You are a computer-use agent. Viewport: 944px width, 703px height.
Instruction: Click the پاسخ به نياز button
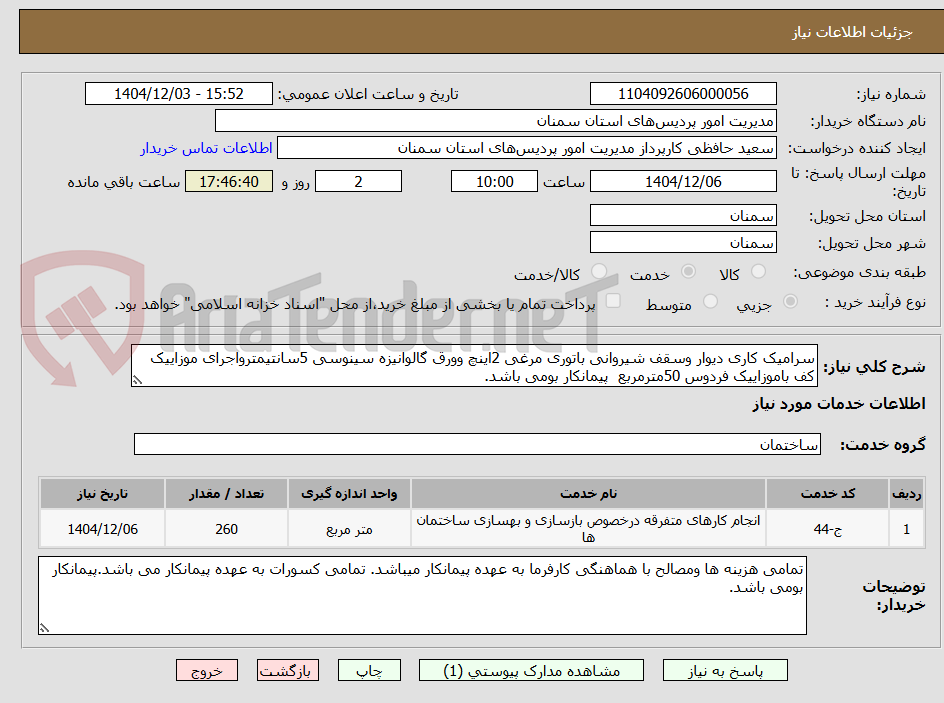coord(725,670)
